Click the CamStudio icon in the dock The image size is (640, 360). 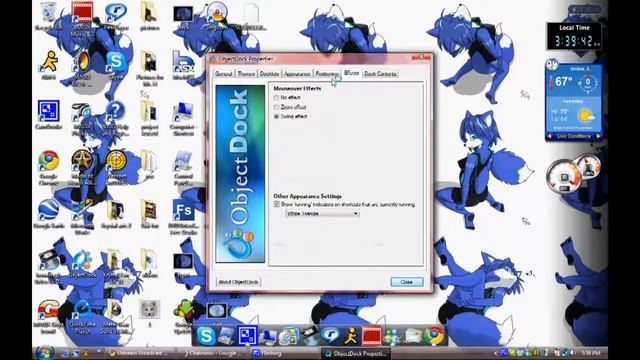point(247,336)
